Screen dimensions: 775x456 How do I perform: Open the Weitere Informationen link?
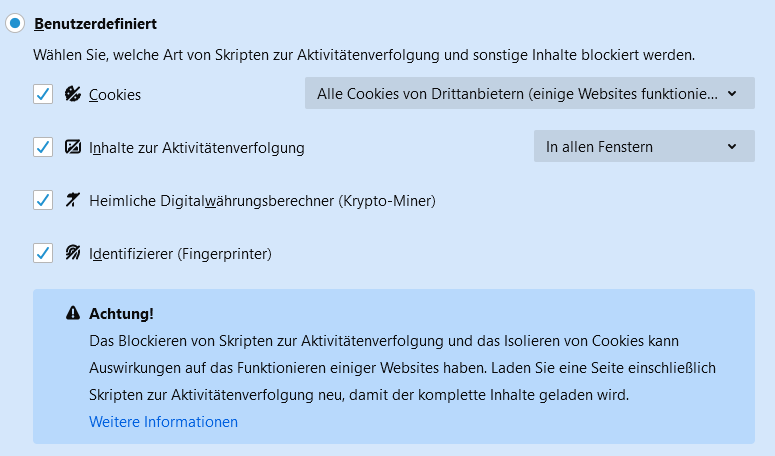point(163,421)
